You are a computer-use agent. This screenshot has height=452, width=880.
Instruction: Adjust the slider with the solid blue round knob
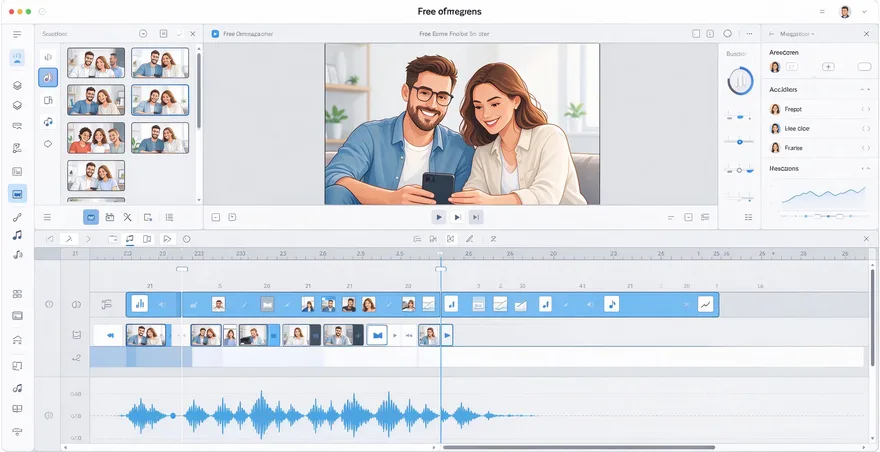[740, 142]
